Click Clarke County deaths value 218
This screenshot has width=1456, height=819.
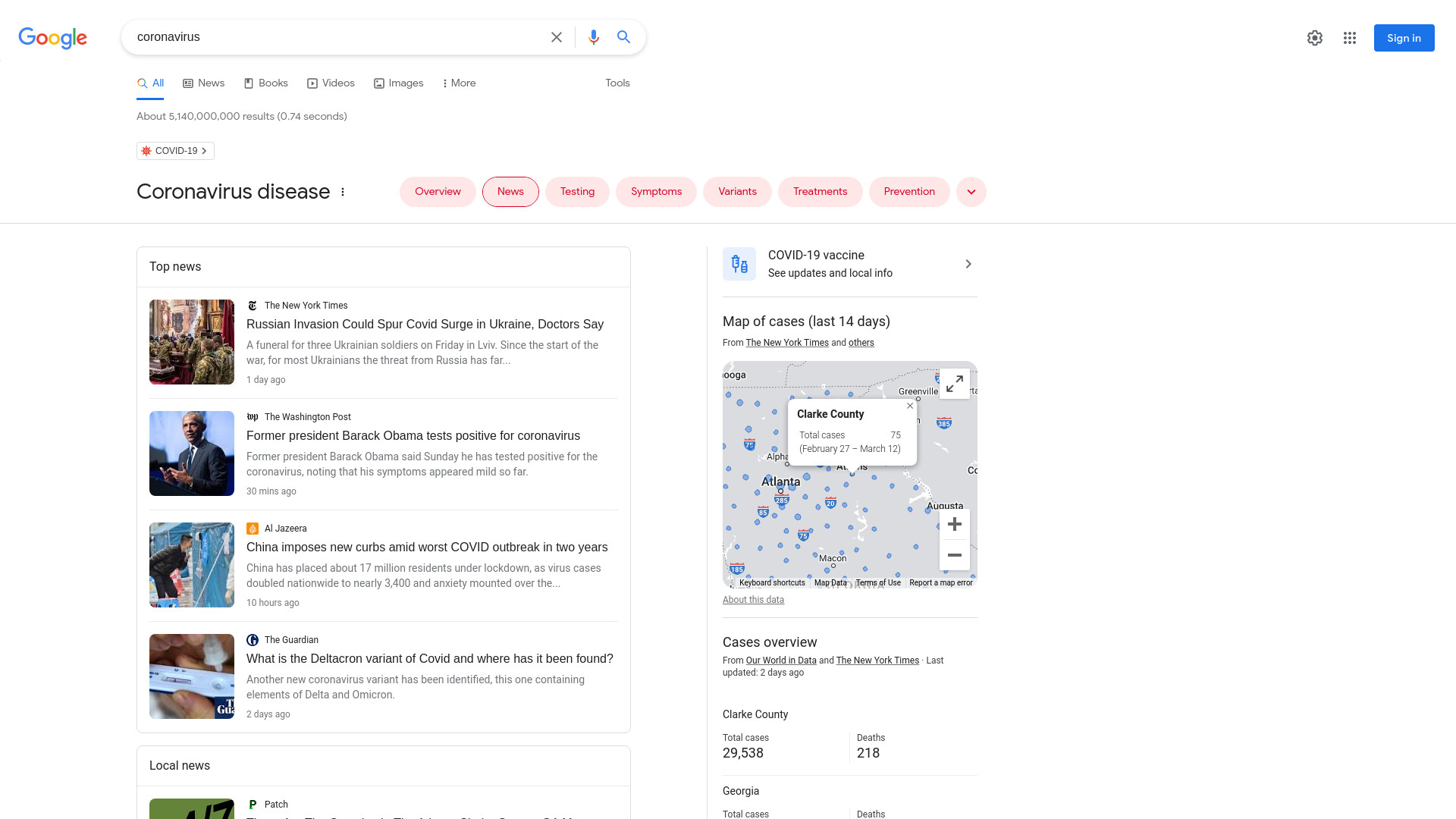[868, 753]
